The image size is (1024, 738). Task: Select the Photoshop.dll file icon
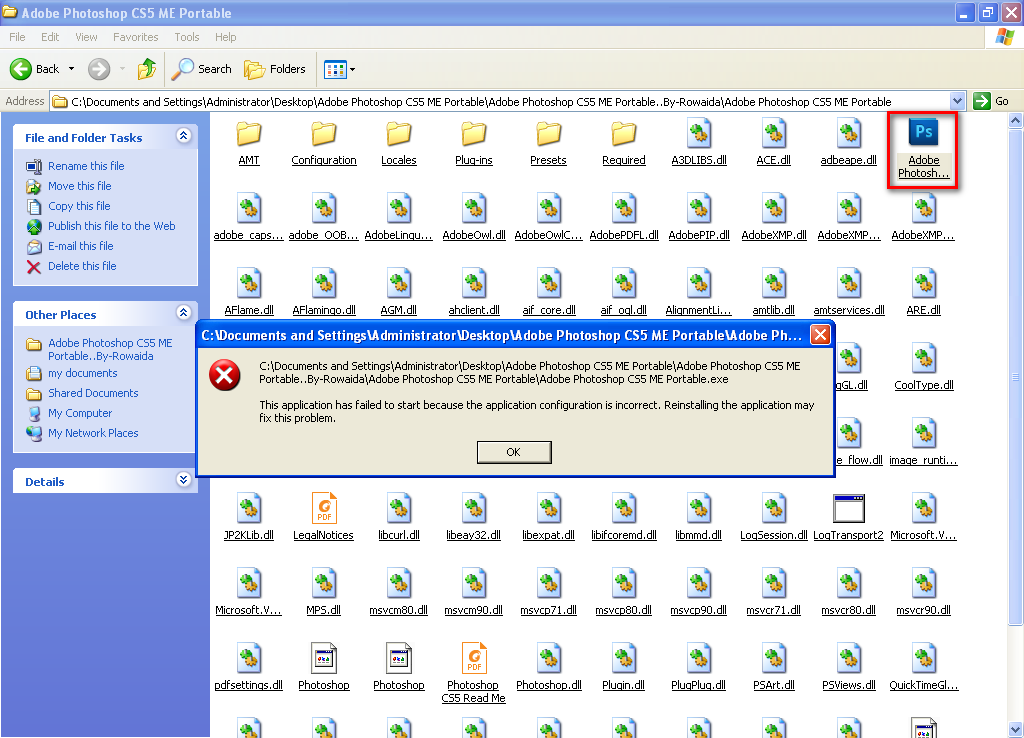(549, 659)
